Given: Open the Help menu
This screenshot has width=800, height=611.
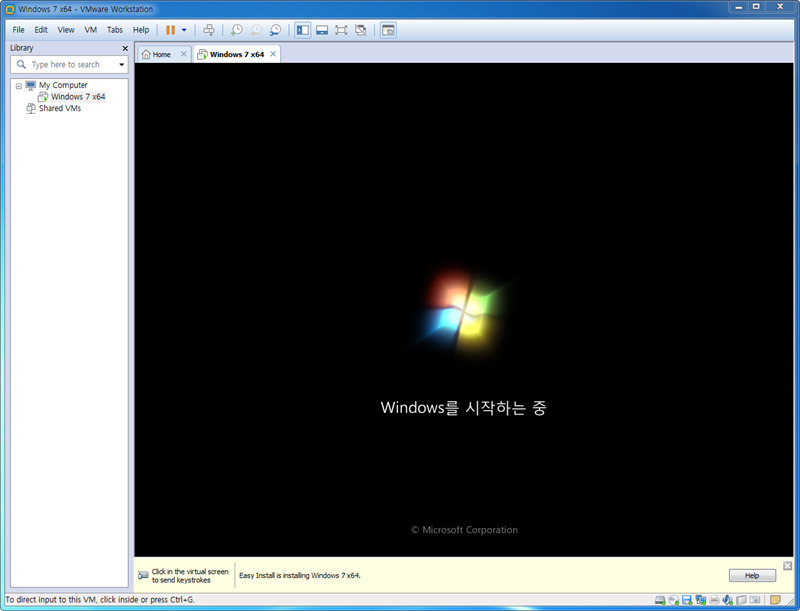Looking at the screenshot, I should (141, 30).
